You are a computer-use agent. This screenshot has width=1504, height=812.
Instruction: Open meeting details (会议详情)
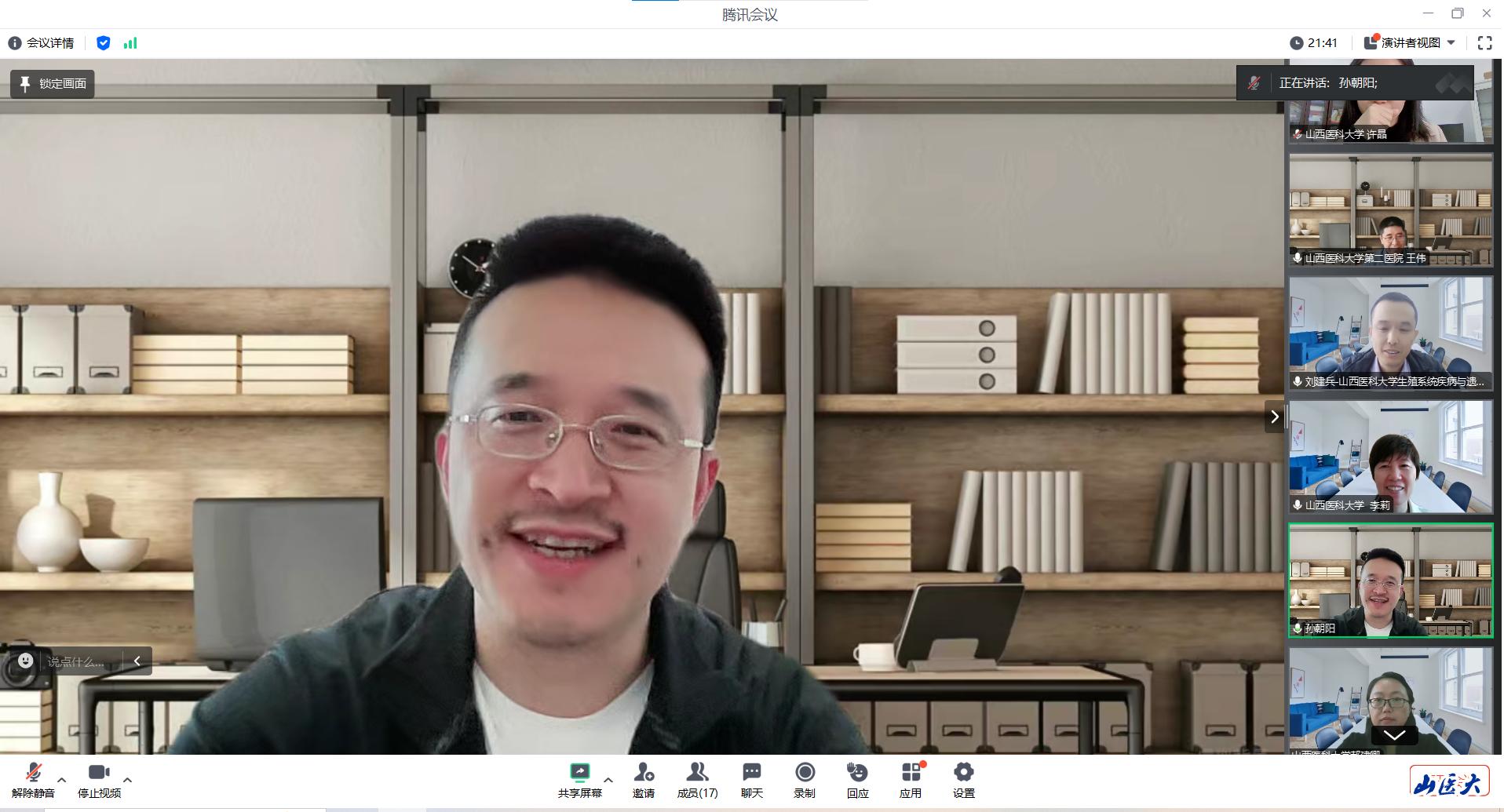pyautogui.click(x=42, y=43)
